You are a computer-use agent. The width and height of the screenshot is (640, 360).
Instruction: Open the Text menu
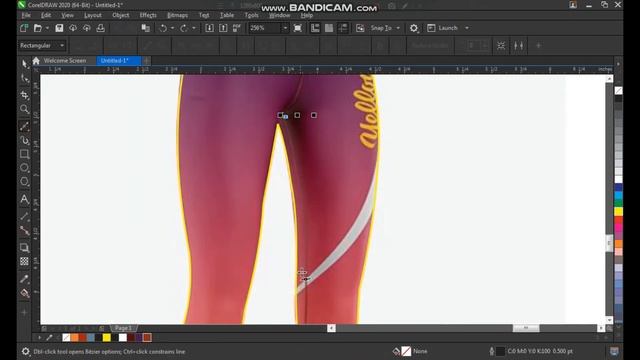coord(204,15)
